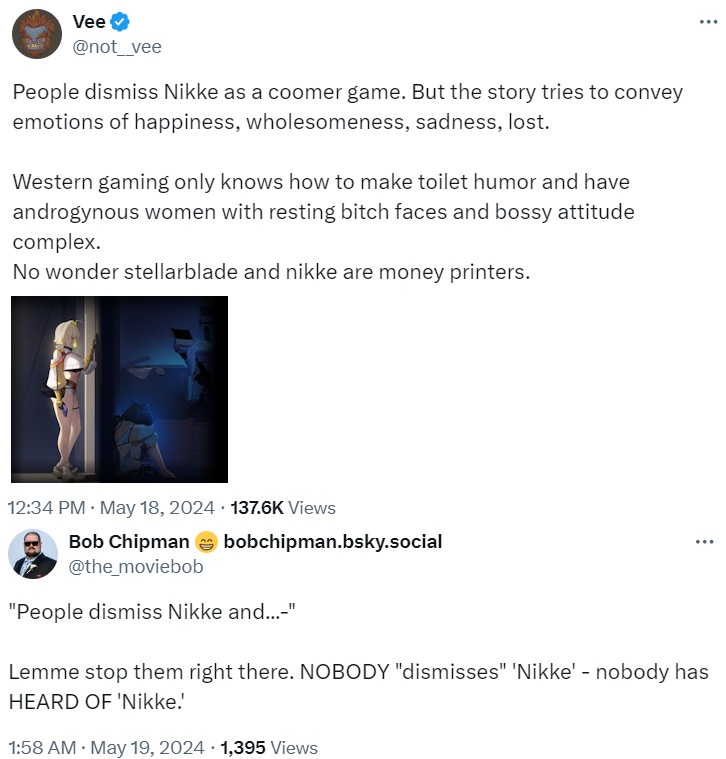This screenshot has height=759, width=726.
Task: Click the 1,395 Views count
Action: click(269, 747)
